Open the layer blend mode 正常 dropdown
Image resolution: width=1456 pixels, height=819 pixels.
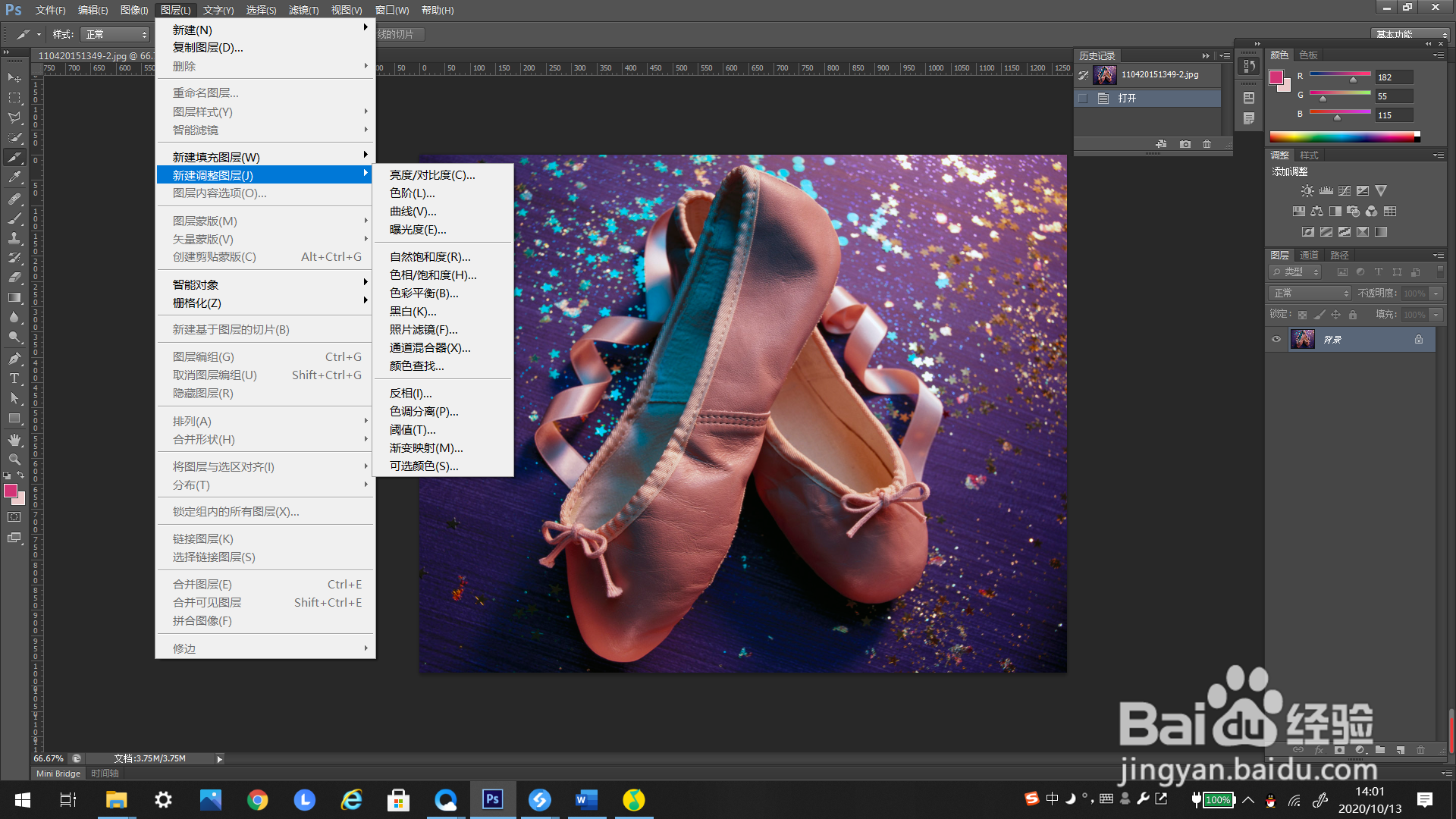[1310, 293]
